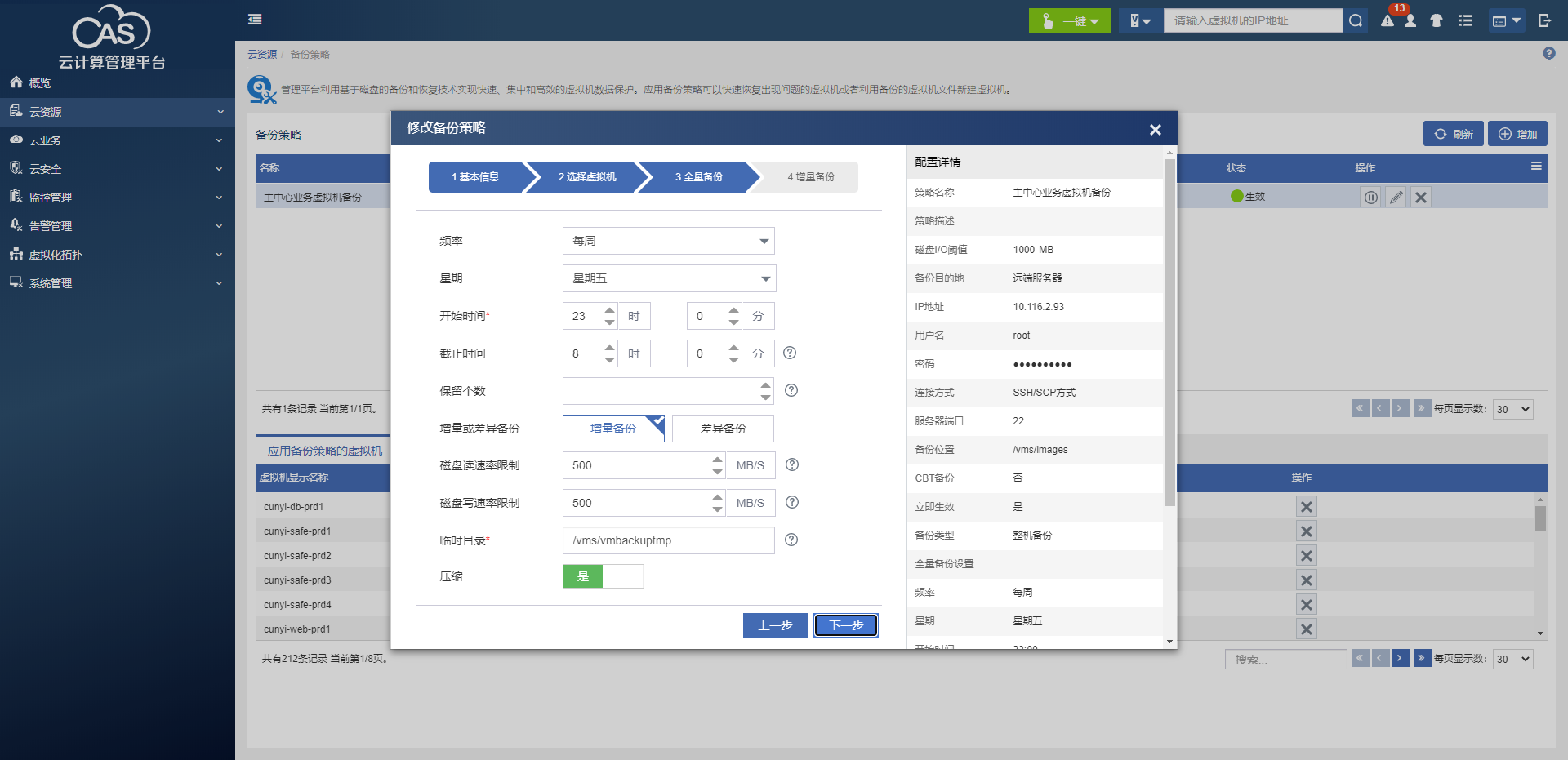The height and width of the screenshot is (760, 1568).
Task: Expand the 云业务 sidebar menu
Action: 118,140
